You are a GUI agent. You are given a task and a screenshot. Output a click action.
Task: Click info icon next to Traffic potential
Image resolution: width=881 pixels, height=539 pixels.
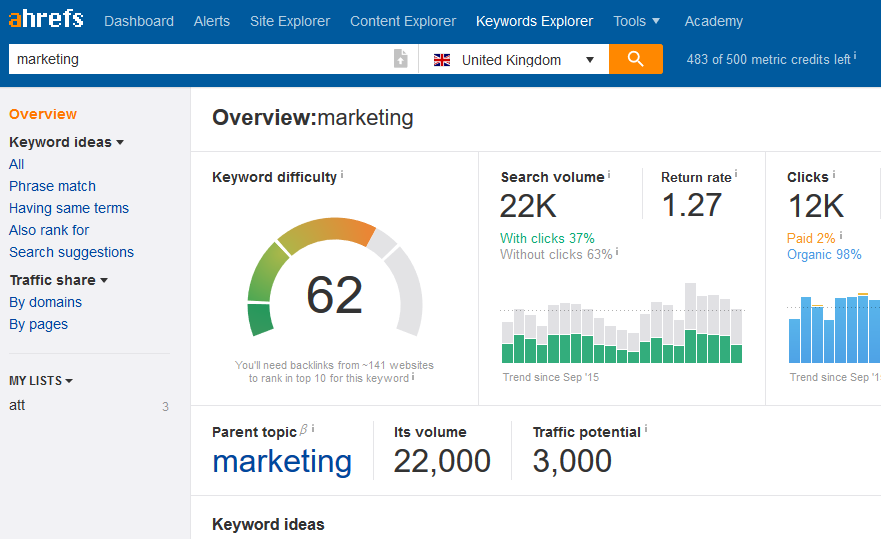click(646, 429)
